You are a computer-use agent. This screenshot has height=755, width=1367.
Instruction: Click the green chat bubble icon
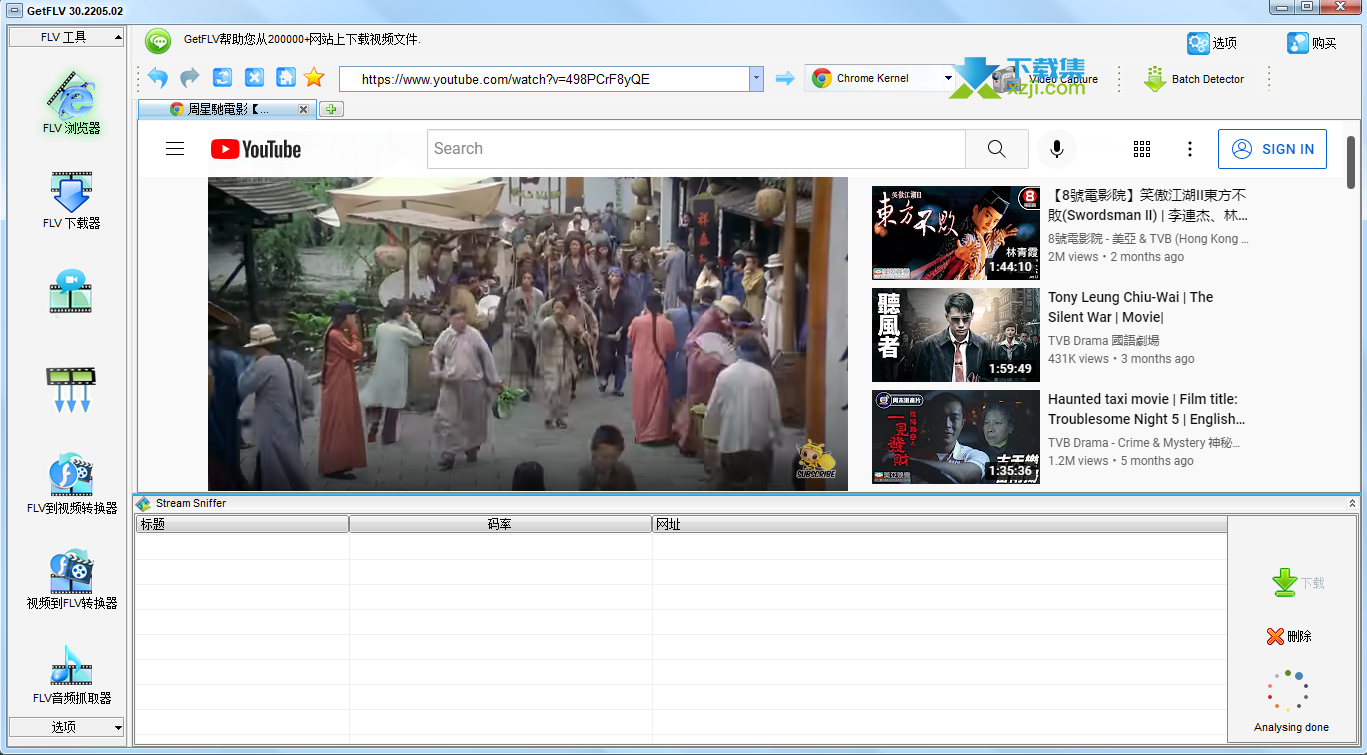(158, 41)
